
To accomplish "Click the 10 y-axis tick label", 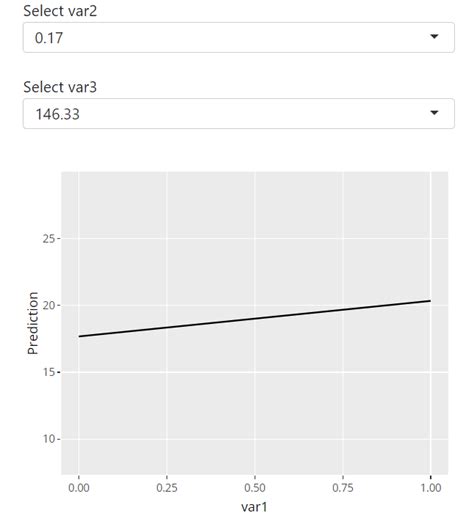I will click(x=49, y=439).
